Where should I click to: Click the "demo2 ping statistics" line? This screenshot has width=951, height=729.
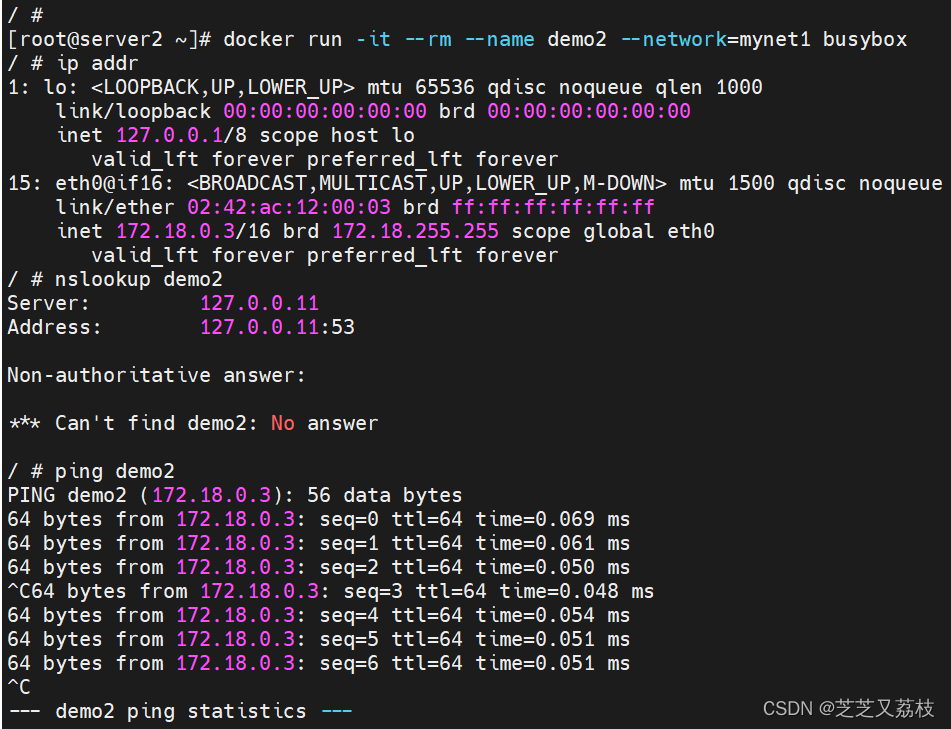click(180, 711)
